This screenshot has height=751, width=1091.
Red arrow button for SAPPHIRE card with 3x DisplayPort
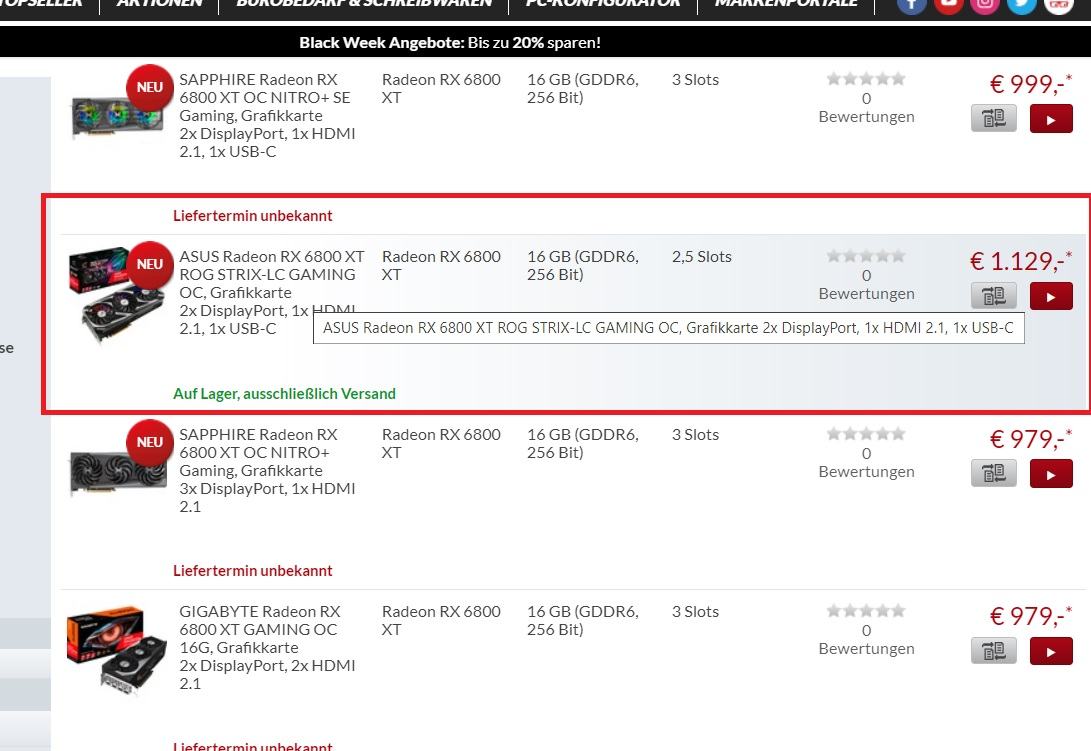point(1051,474)
